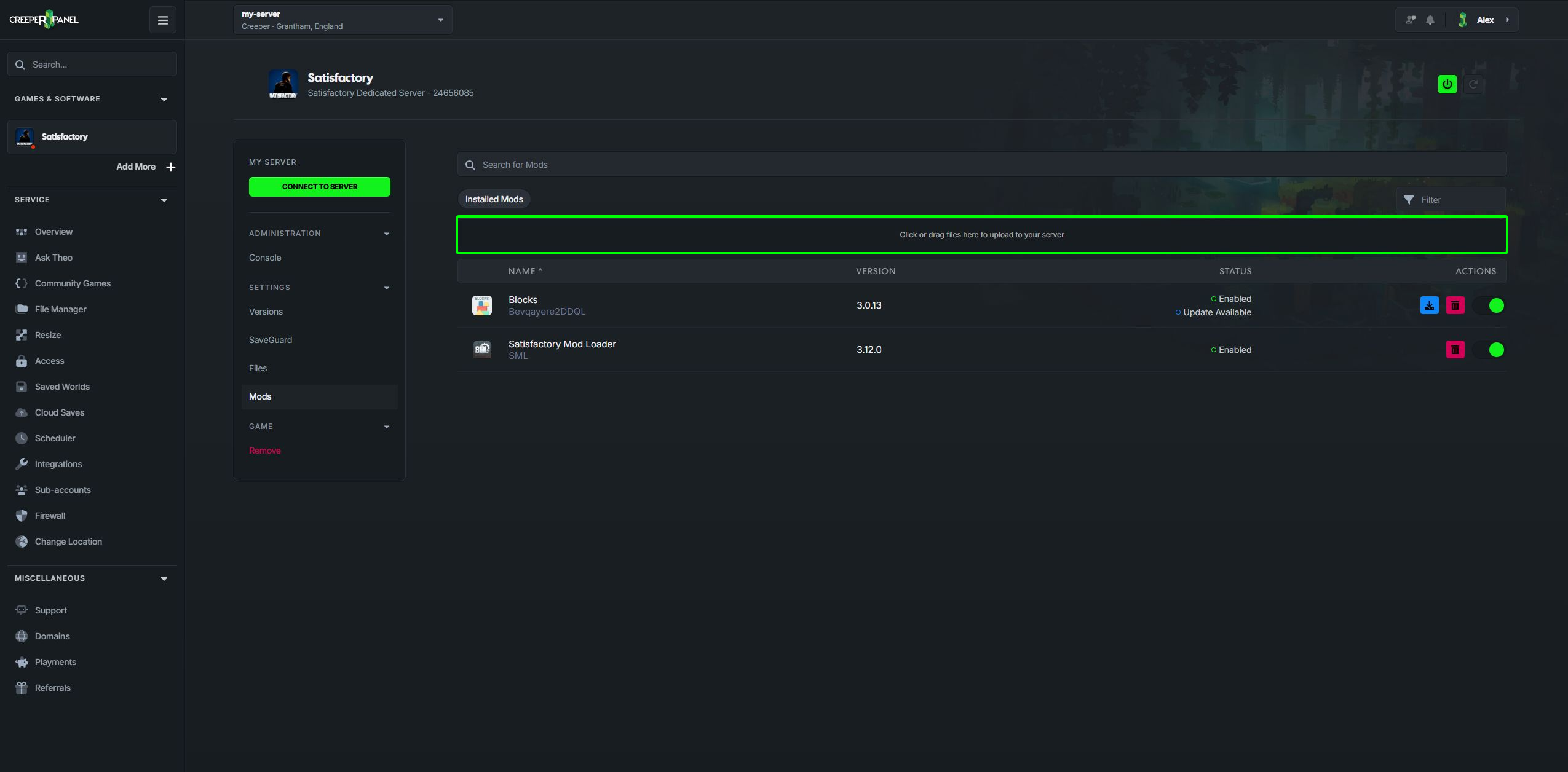Image resolution: width=1568 pixels, height=772 pixels.
Task: Disable the Blocks mod toggle
Action: click(1489, 305)
